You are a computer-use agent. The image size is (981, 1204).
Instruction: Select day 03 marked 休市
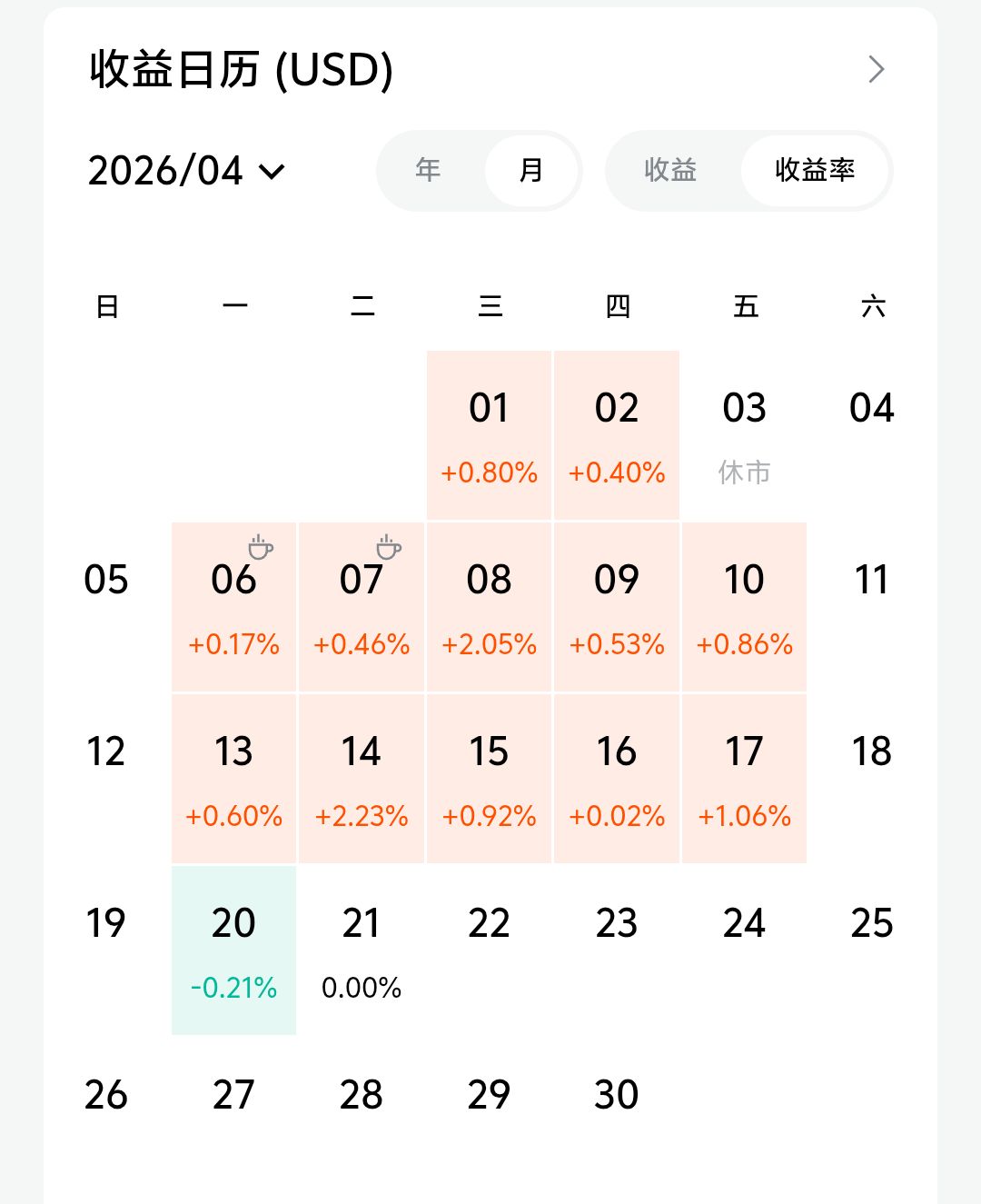(744, 434)
